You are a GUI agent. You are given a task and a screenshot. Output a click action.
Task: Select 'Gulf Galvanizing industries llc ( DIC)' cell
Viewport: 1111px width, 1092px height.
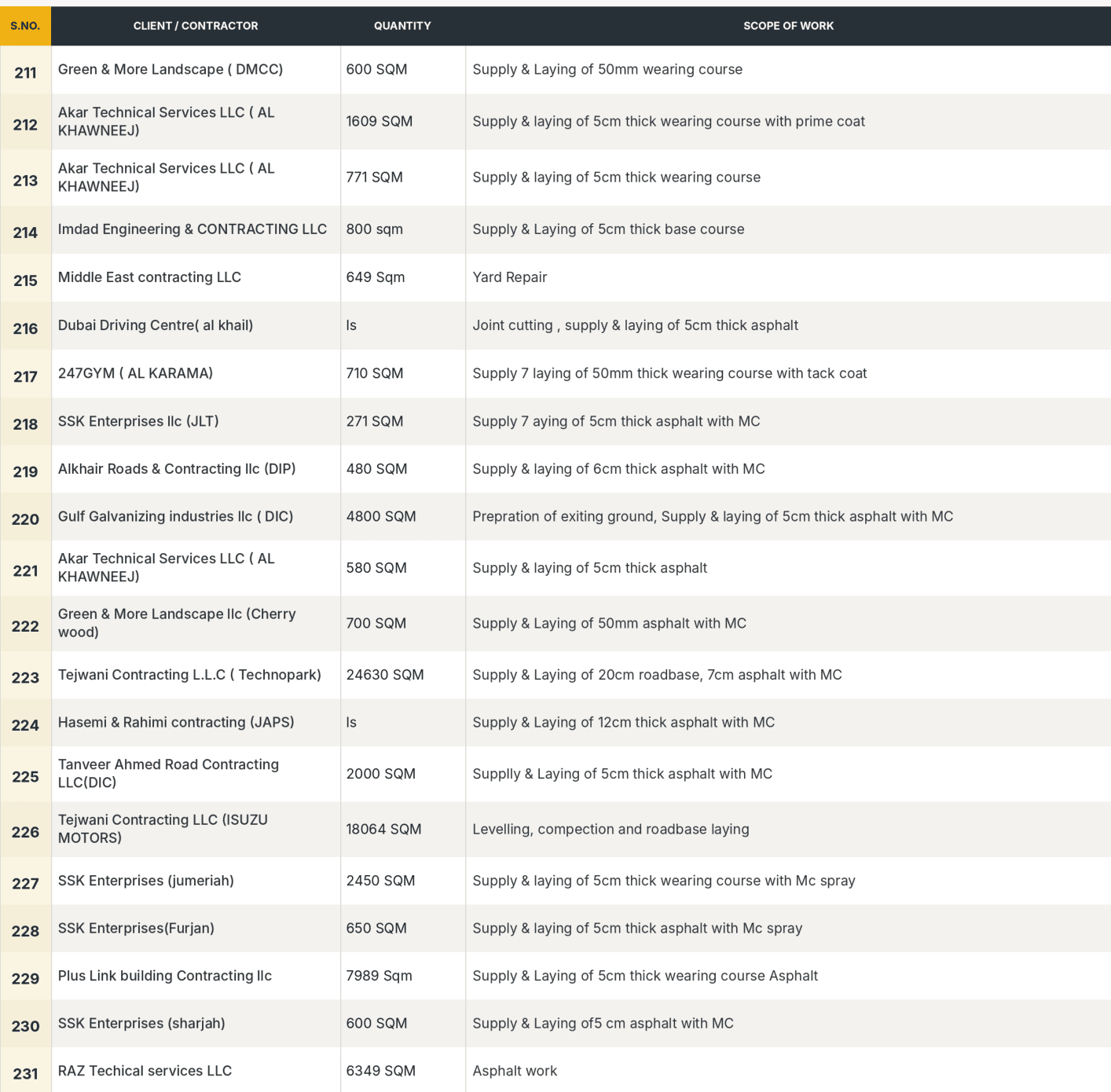(x=196, y=517)
